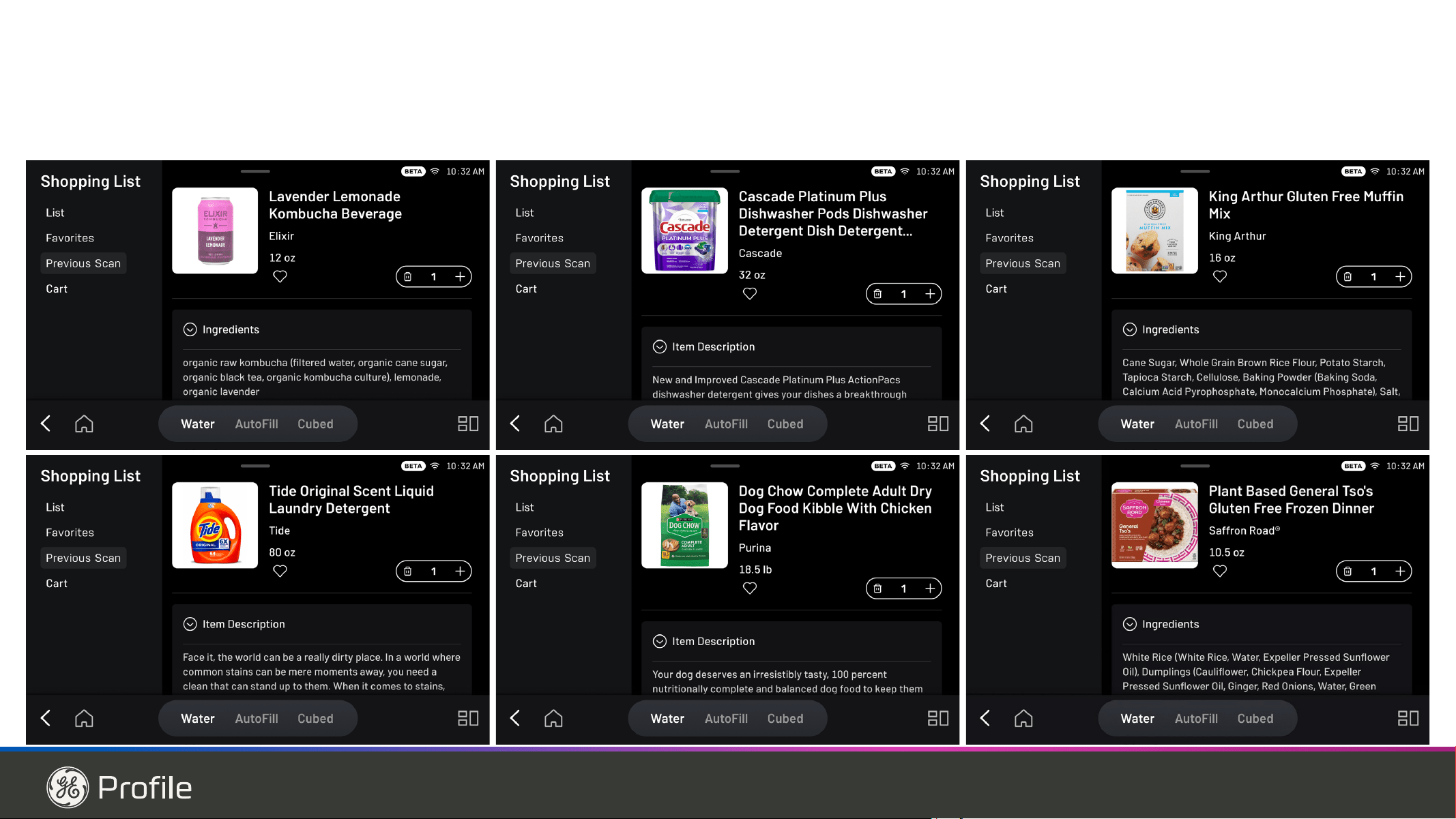Tap the Elixir kombucha can thumbnail
The width and height of the screenshot is (1456, 819).
click(x=215, y=230)
